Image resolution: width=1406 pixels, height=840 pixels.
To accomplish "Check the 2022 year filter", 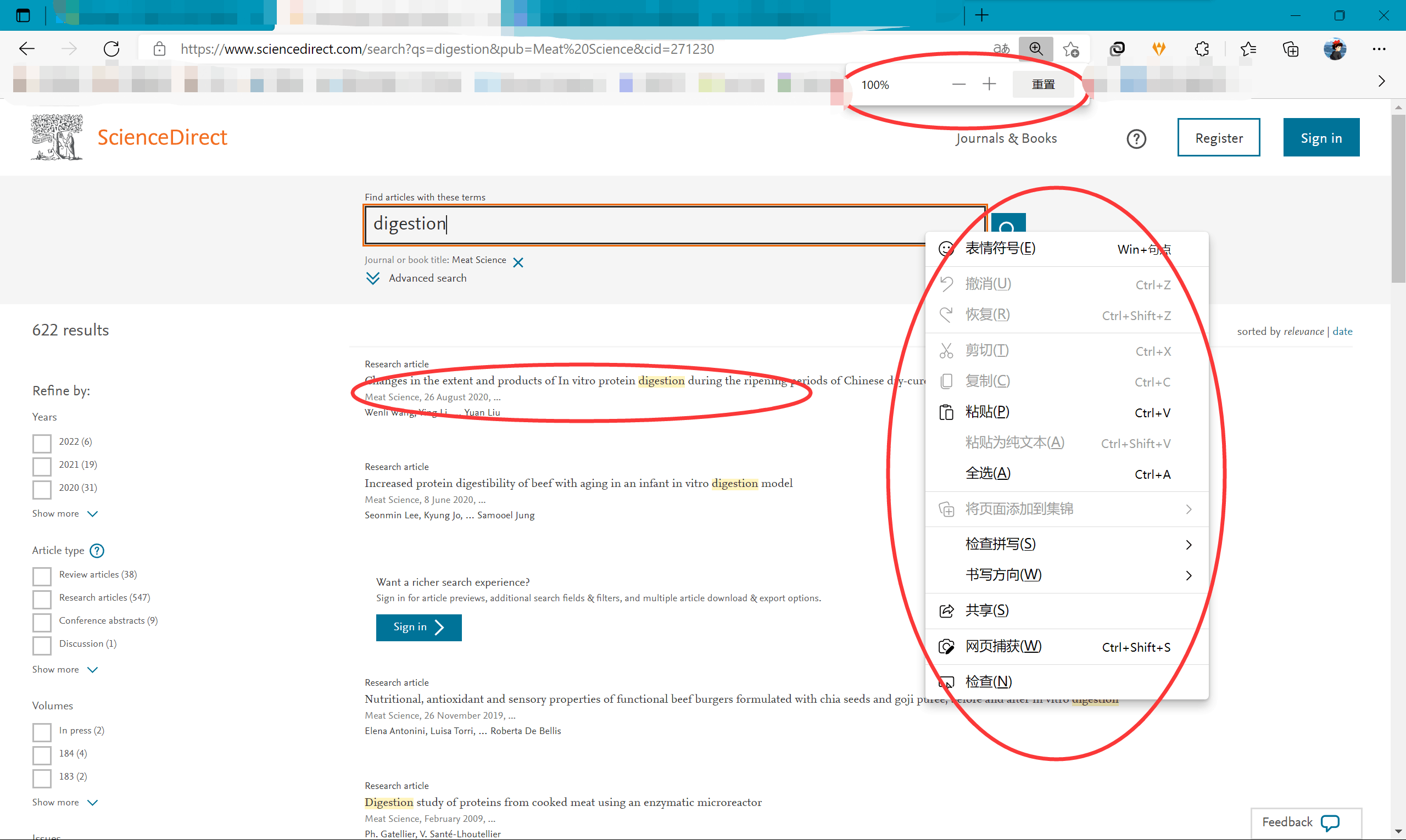I will [42, 443].
